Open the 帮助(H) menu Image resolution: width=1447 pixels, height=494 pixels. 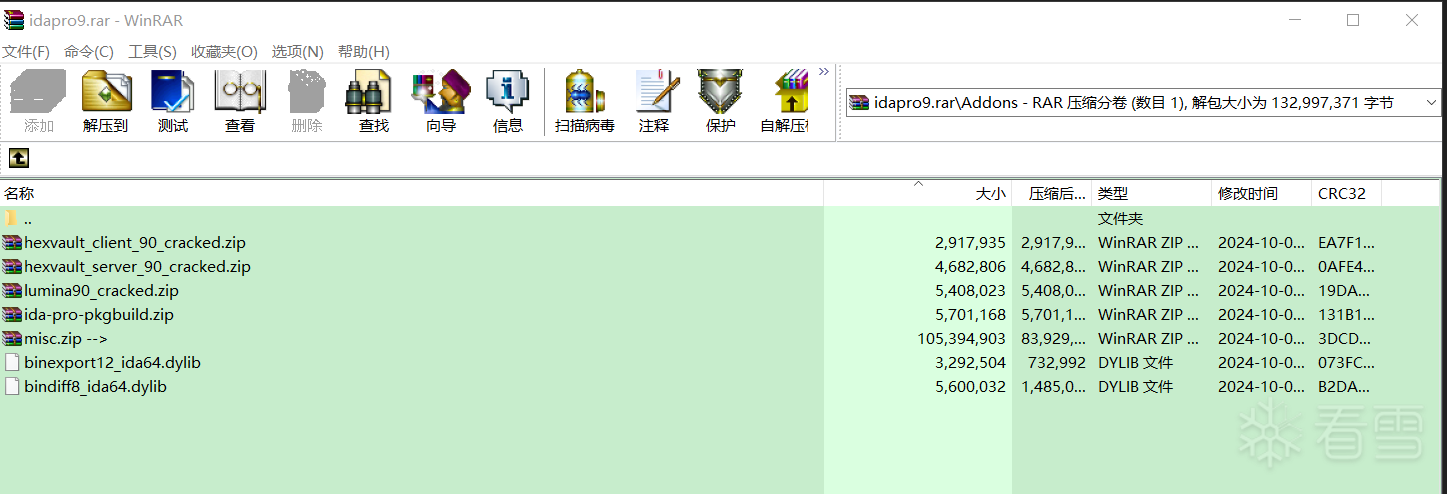coord(364,51)
